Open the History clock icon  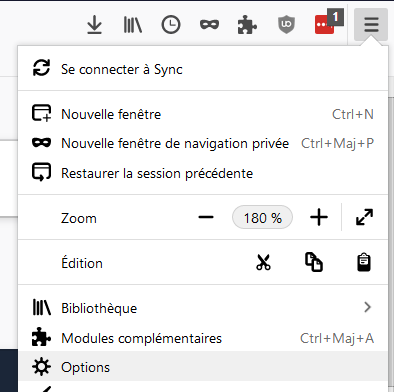[171, 25]
